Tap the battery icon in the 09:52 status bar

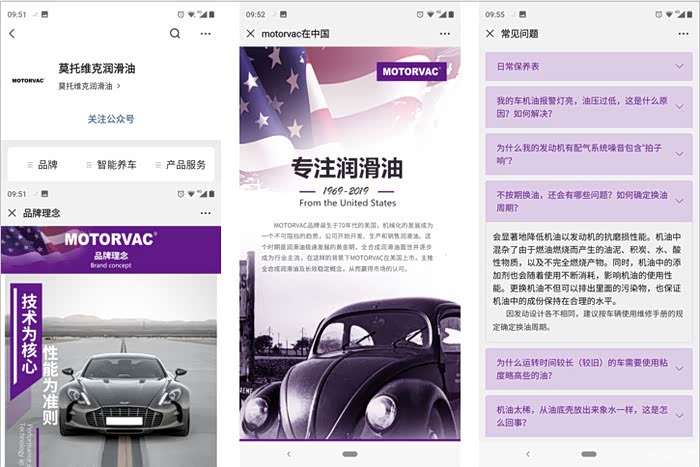451,14
